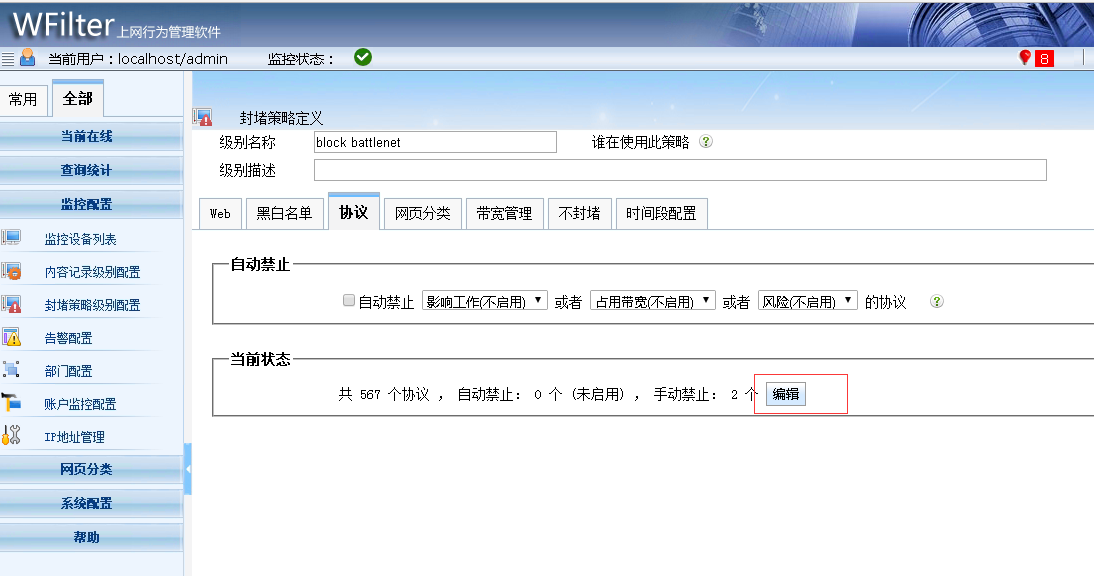Enable the 自动禁止 checkbox

click(x=349, y=301)
